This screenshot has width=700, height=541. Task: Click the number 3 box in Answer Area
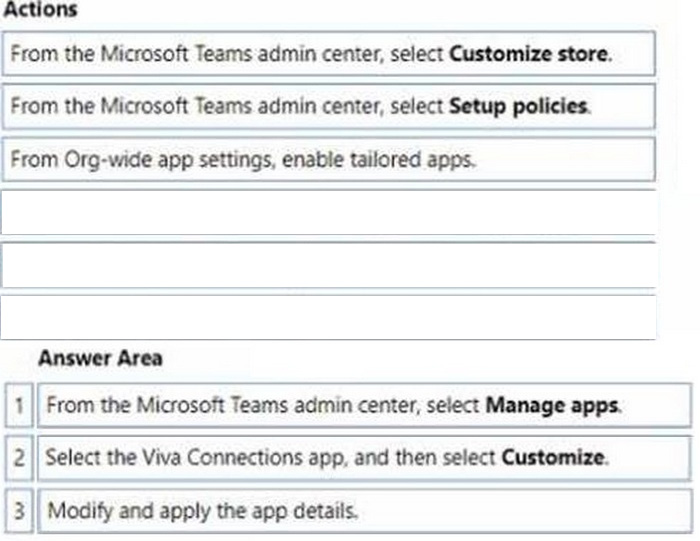[x=19, y=511]
